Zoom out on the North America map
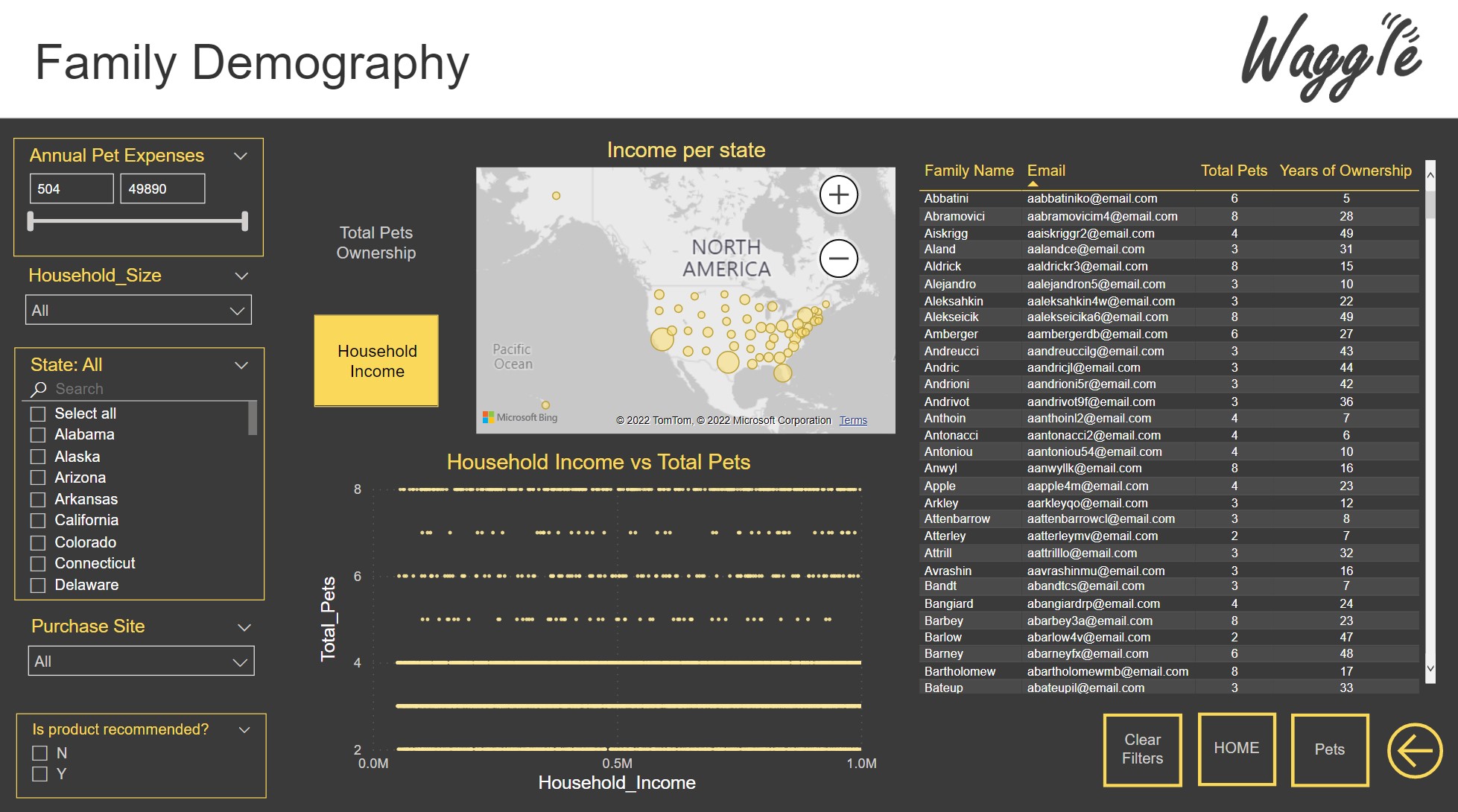 coord(837,257)
